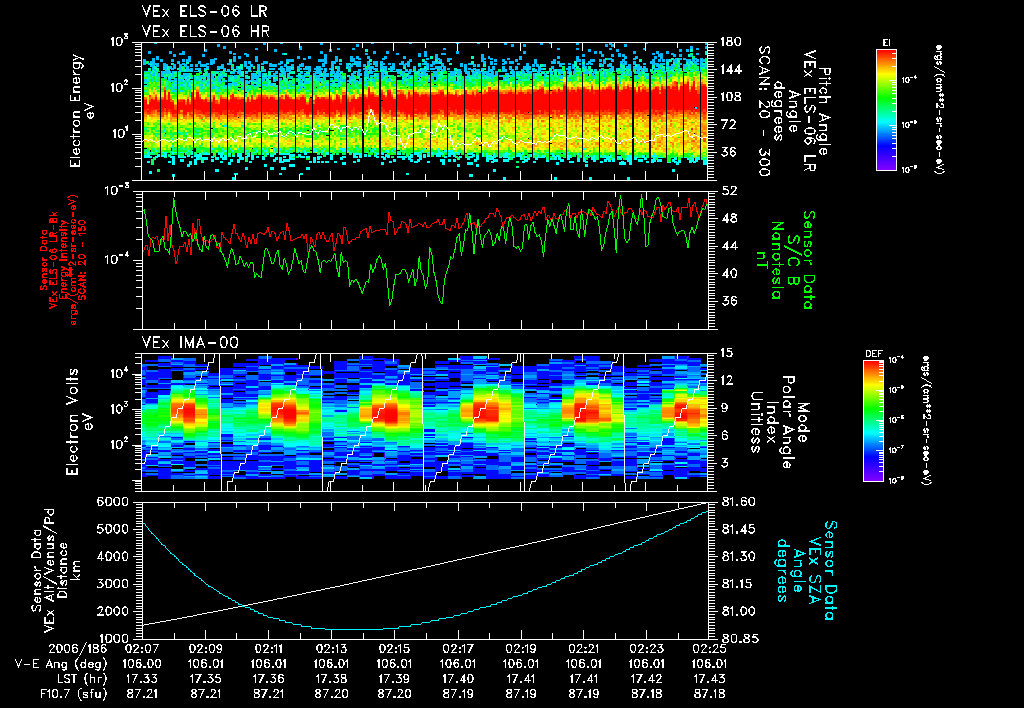1024x708 pixels.
Task: Select the 'VEx ELS-06 LR' title text
Action: pyautogui.click(x=204, y=11)
